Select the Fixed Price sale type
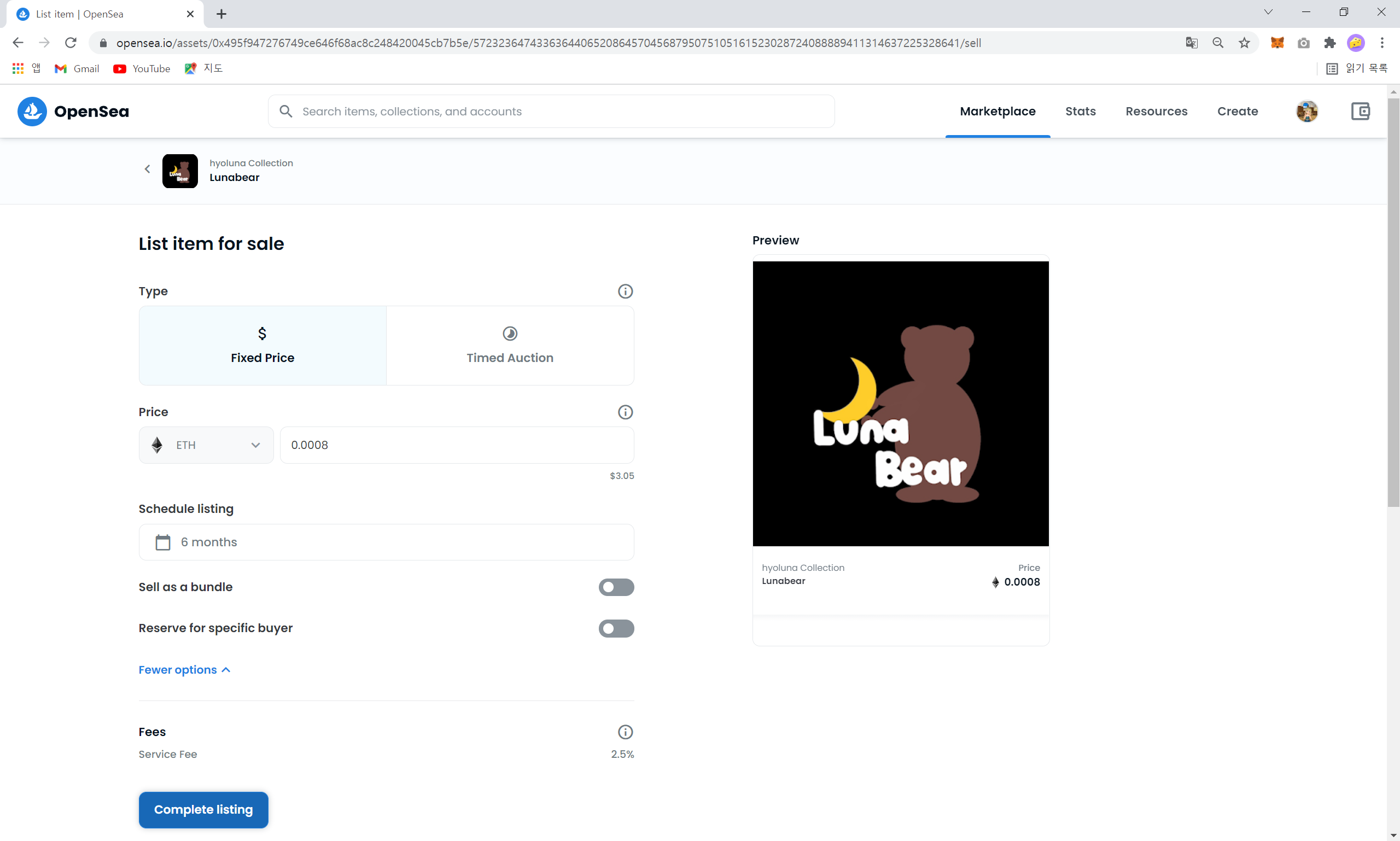The image size is (1400, 841). (x=262, y=346)
